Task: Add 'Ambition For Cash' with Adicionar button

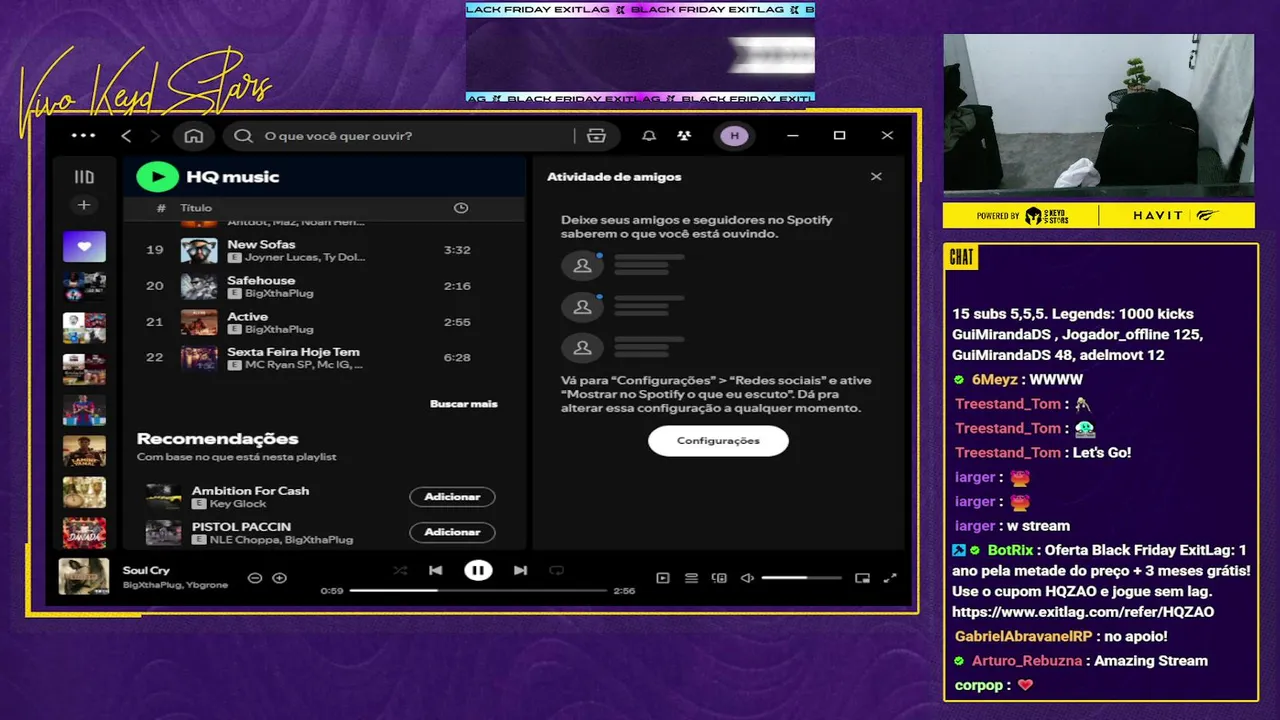Action: point(452,497)
